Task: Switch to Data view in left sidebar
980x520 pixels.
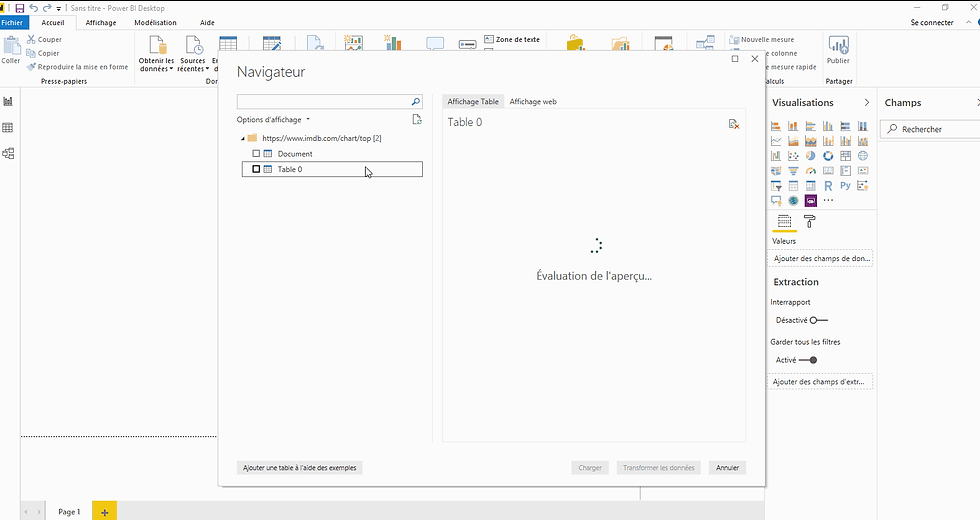Action: tap(8, 128)
